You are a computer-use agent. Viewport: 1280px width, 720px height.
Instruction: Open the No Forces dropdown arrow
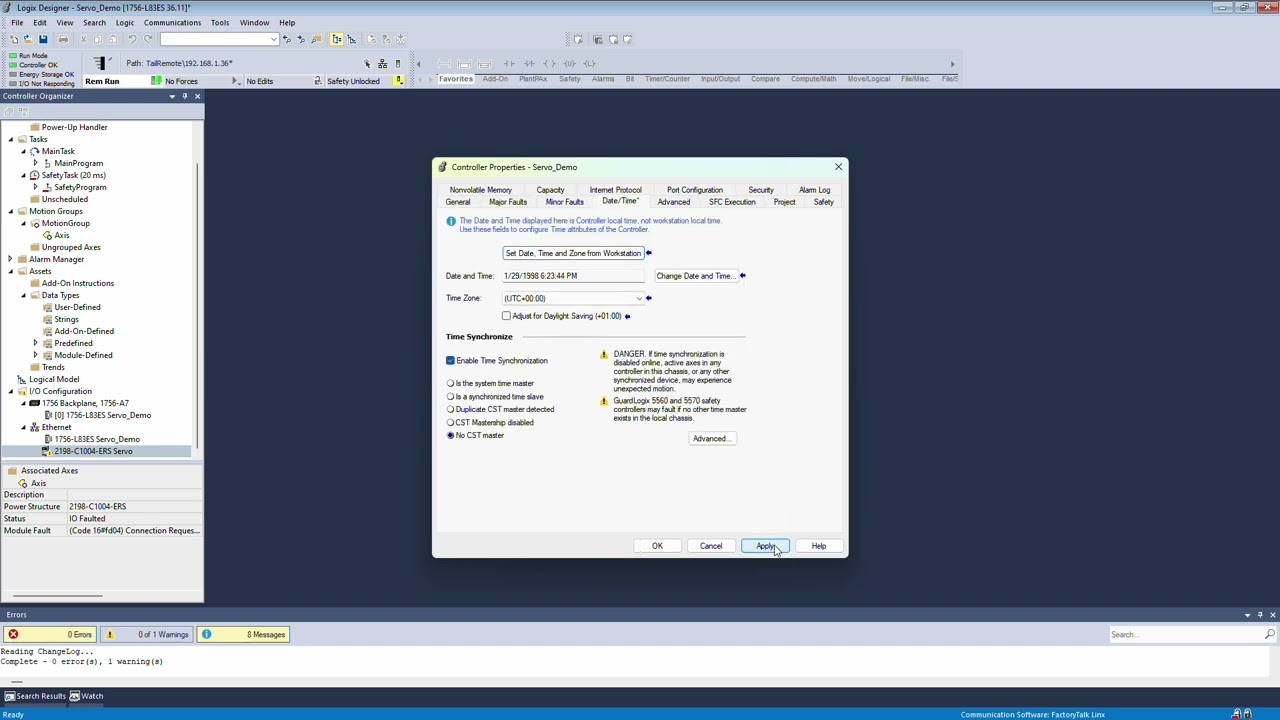point(235,81)
